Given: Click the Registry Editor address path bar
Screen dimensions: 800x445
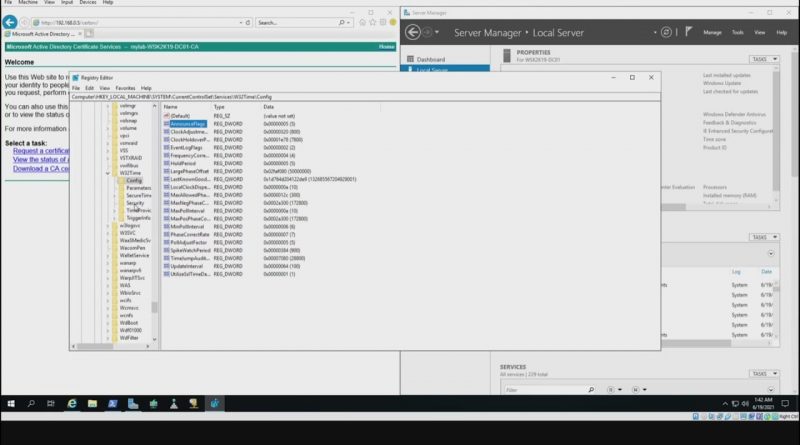Looking at the screenshot, I should [x=365, y=97].
